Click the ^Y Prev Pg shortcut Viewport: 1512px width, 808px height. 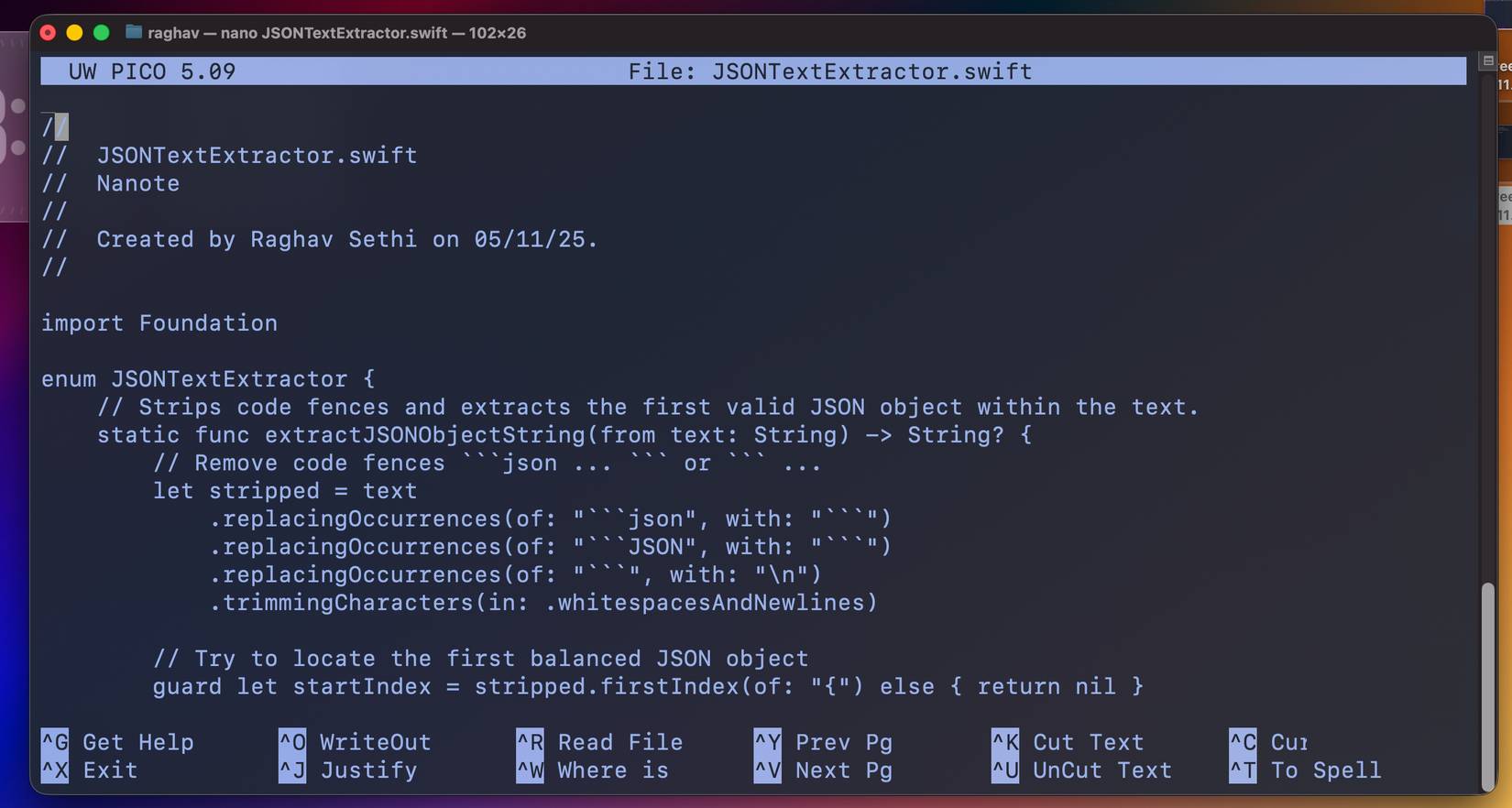[823, 742]
